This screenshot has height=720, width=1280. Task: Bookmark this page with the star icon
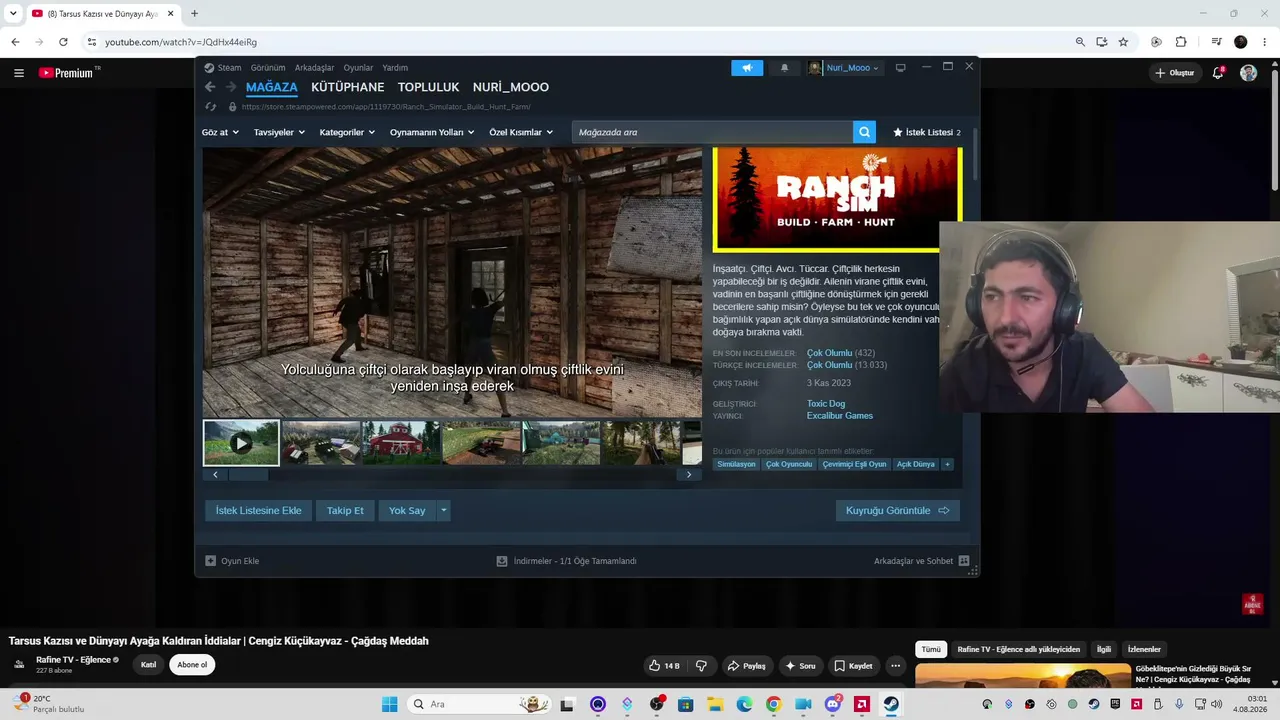click(x=1123, y=42)
